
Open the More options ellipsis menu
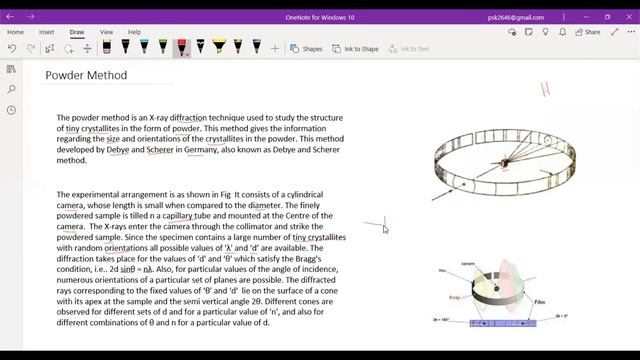631,32
